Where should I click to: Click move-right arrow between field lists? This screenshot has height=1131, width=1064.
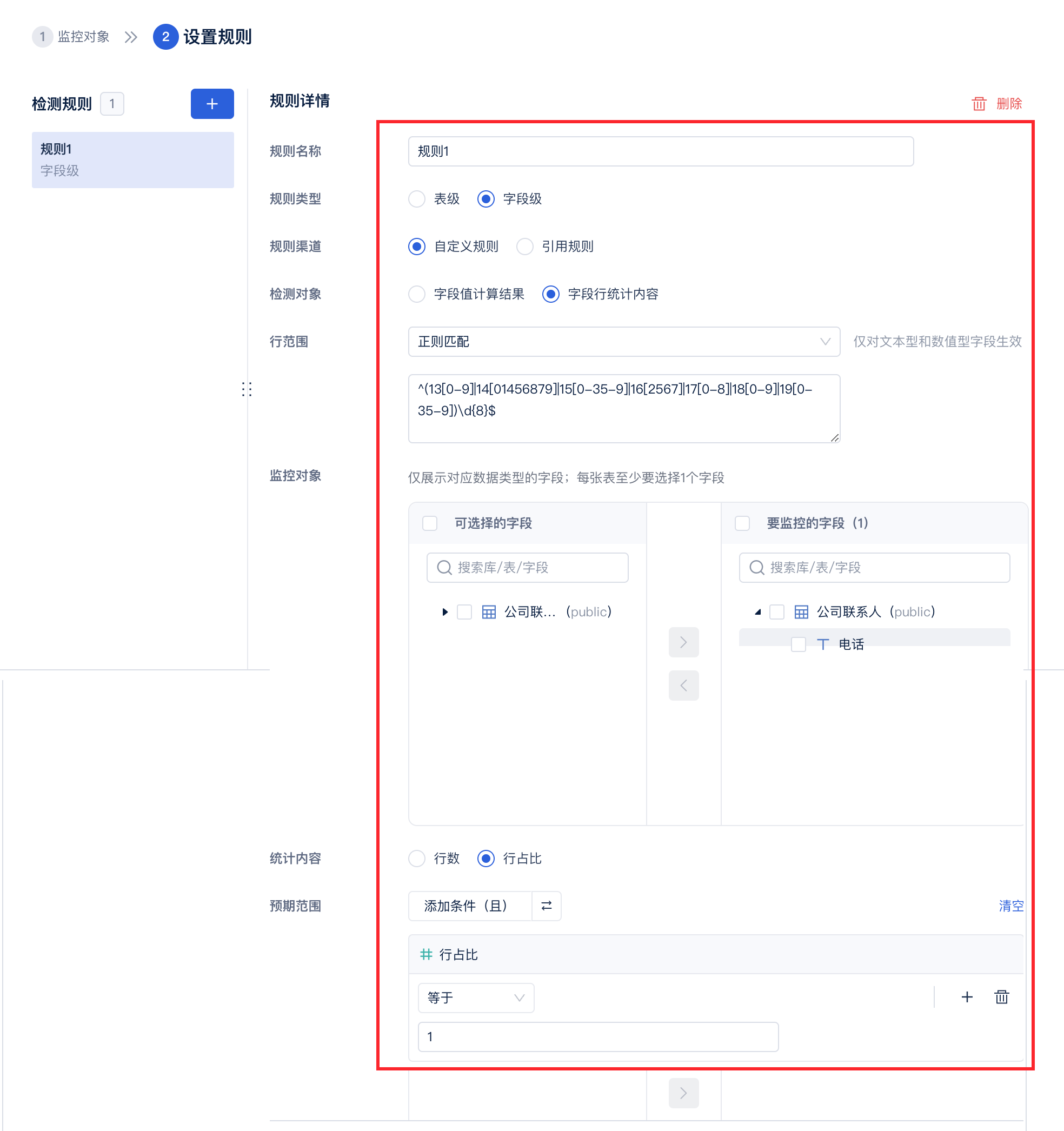click(x=683, y=642)
